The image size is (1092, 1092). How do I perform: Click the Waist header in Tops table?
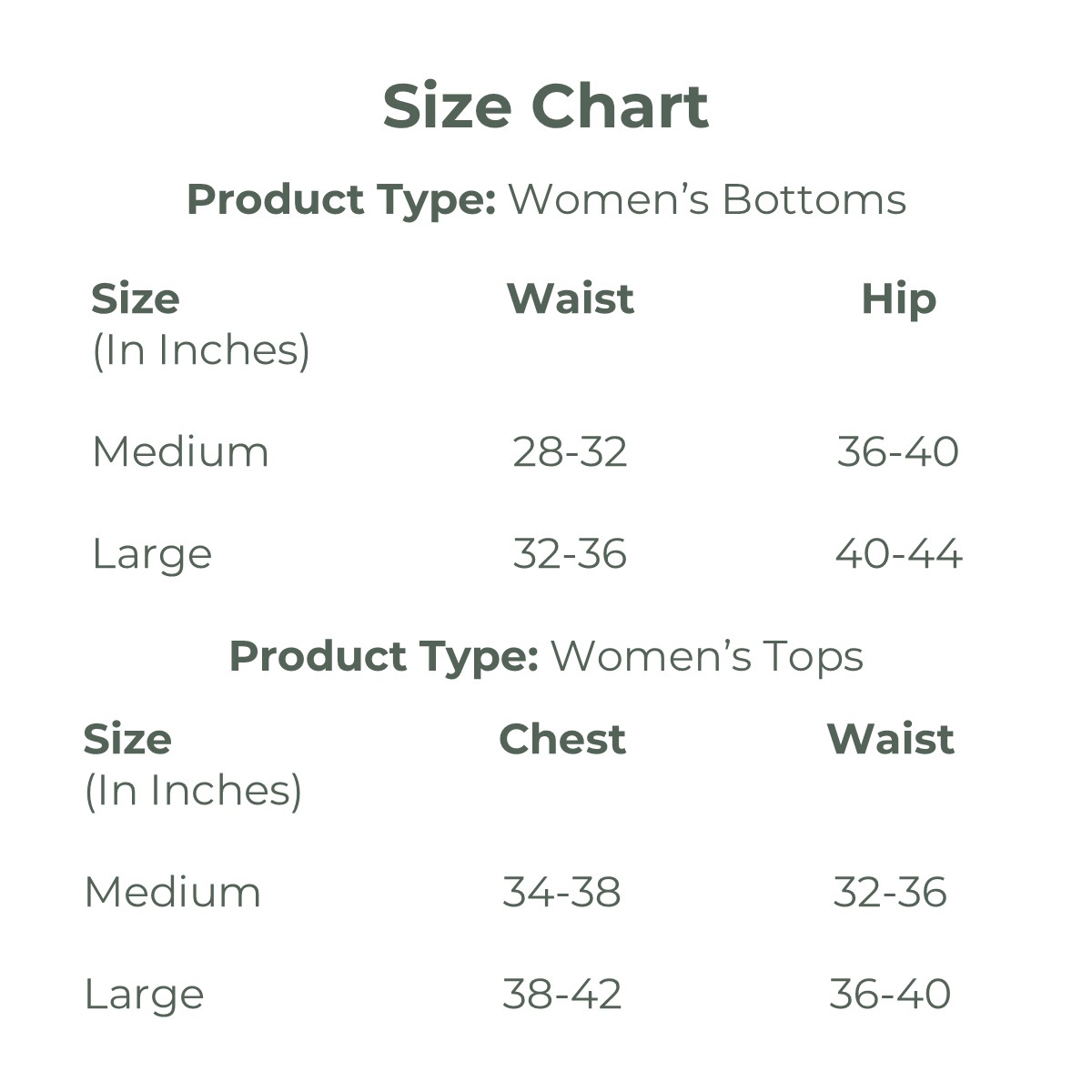(890, 739)
